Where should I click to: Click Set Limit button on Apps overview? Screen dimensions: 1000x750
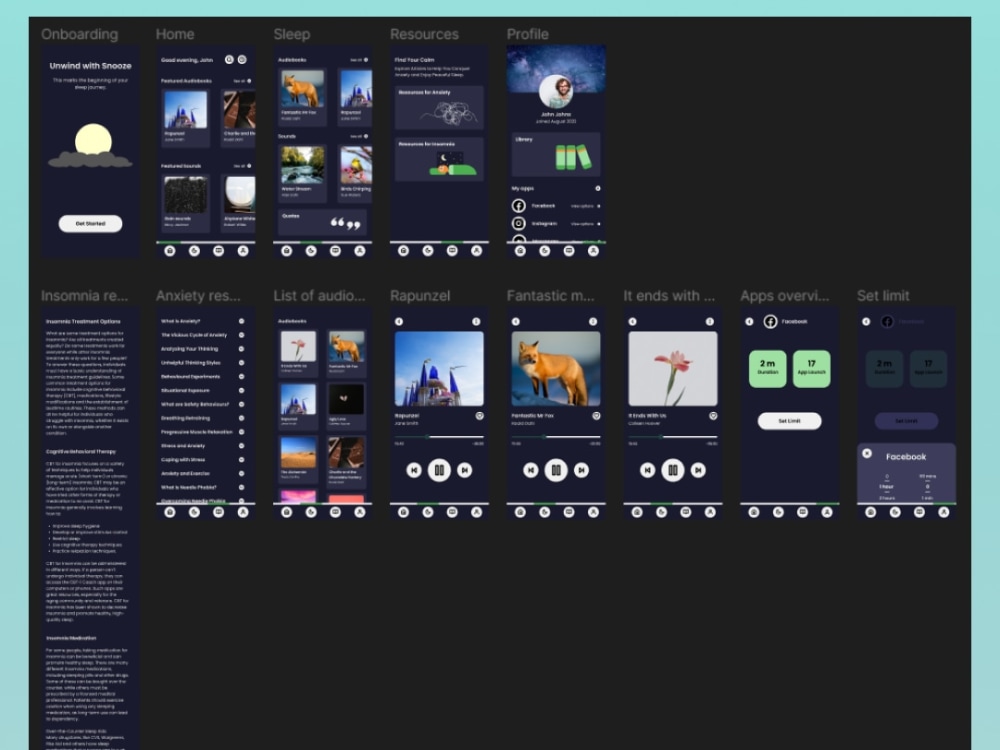tap(789, 421)
